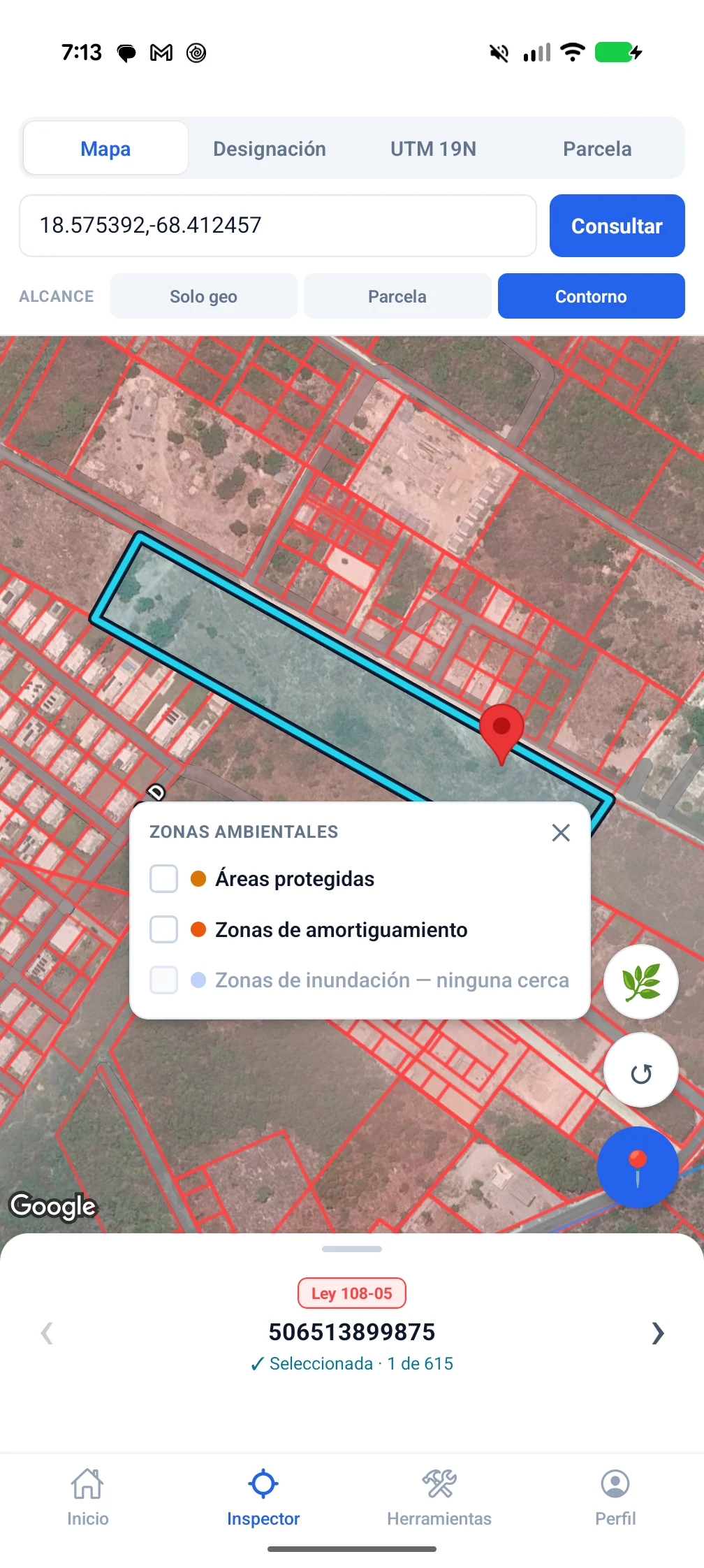Select the Inspector crosshair icon
The image size is (704, 1568).
(x=263, y=1483)
